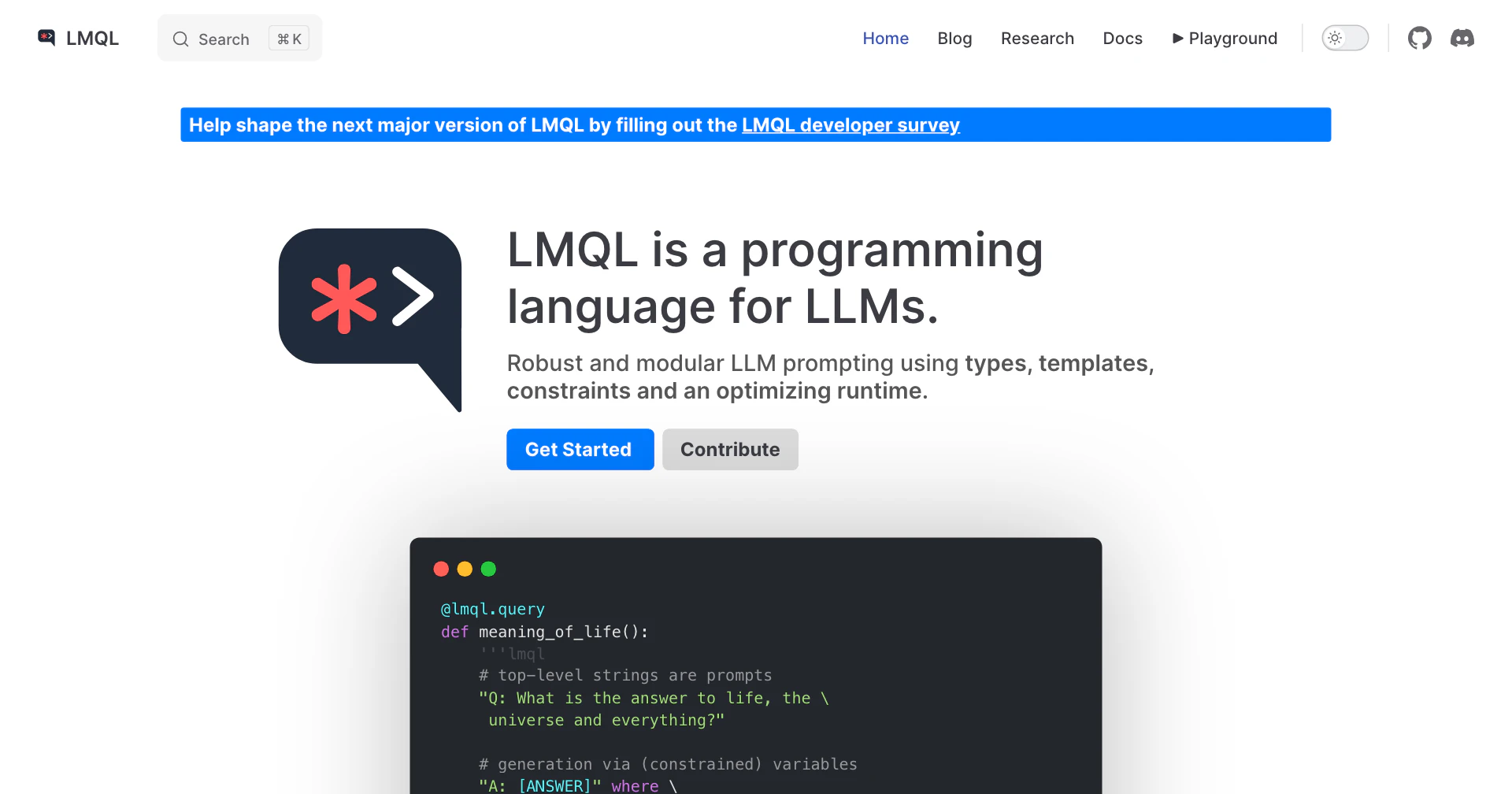Click the LMQL brand name text

coord(92,38)
